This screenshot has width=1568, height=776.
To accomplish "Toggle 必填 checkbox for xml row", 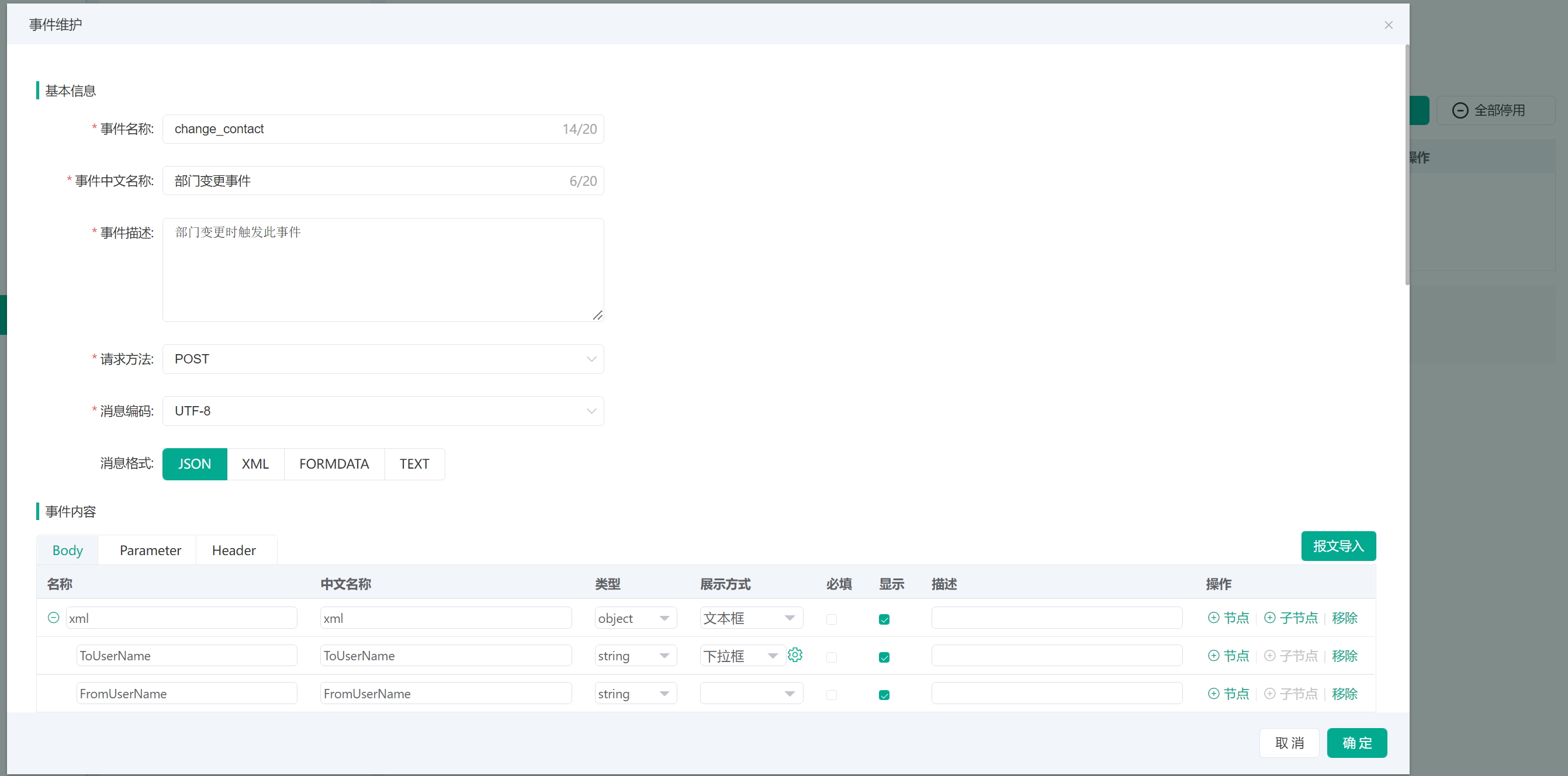I will [x=832, y=619].
